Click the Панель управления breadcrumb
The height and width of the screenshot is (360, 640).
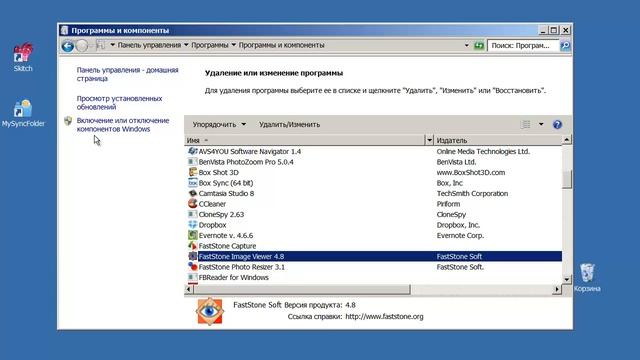149,45
